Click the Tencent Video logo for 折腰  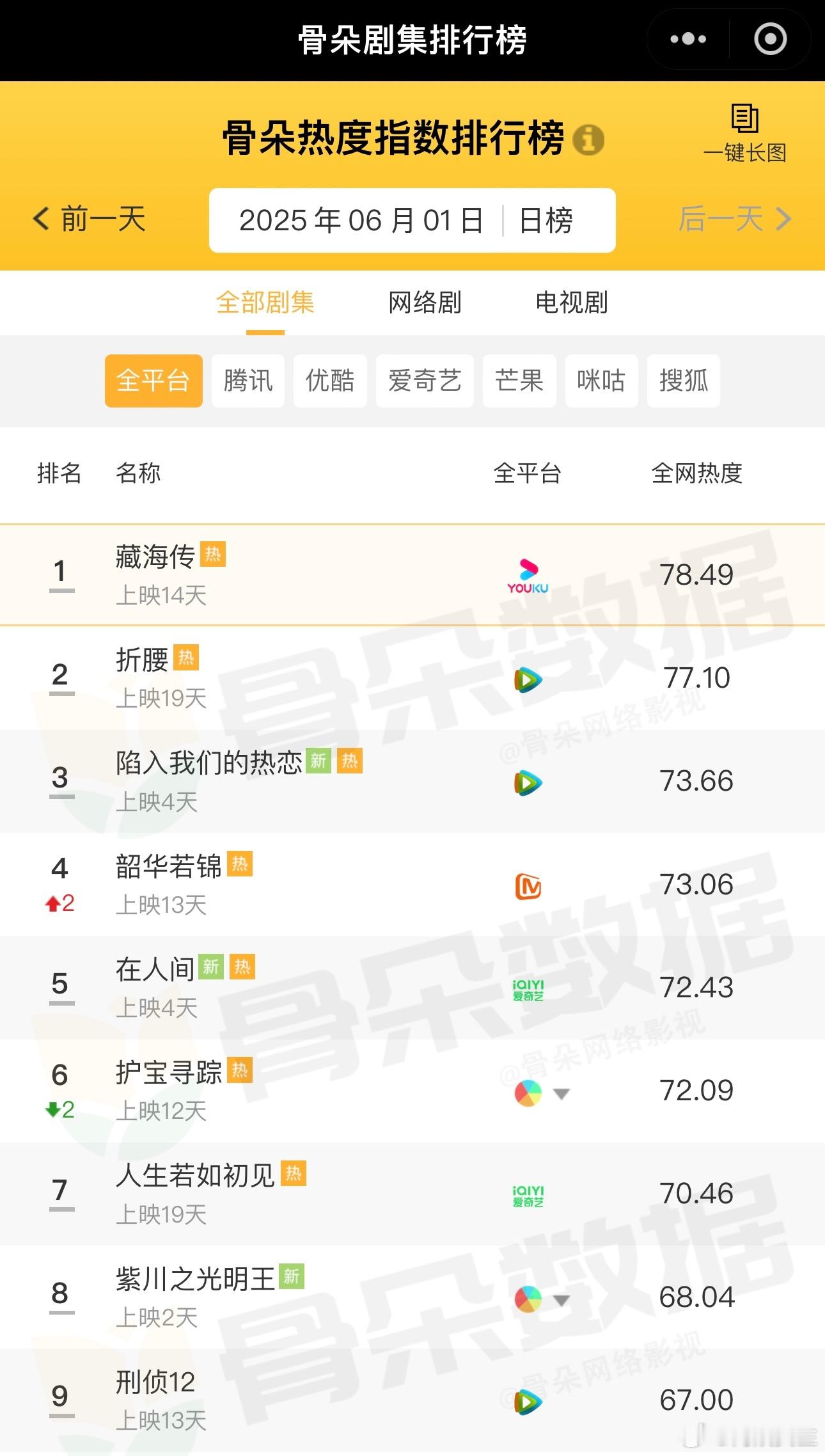tap(528, 679)
